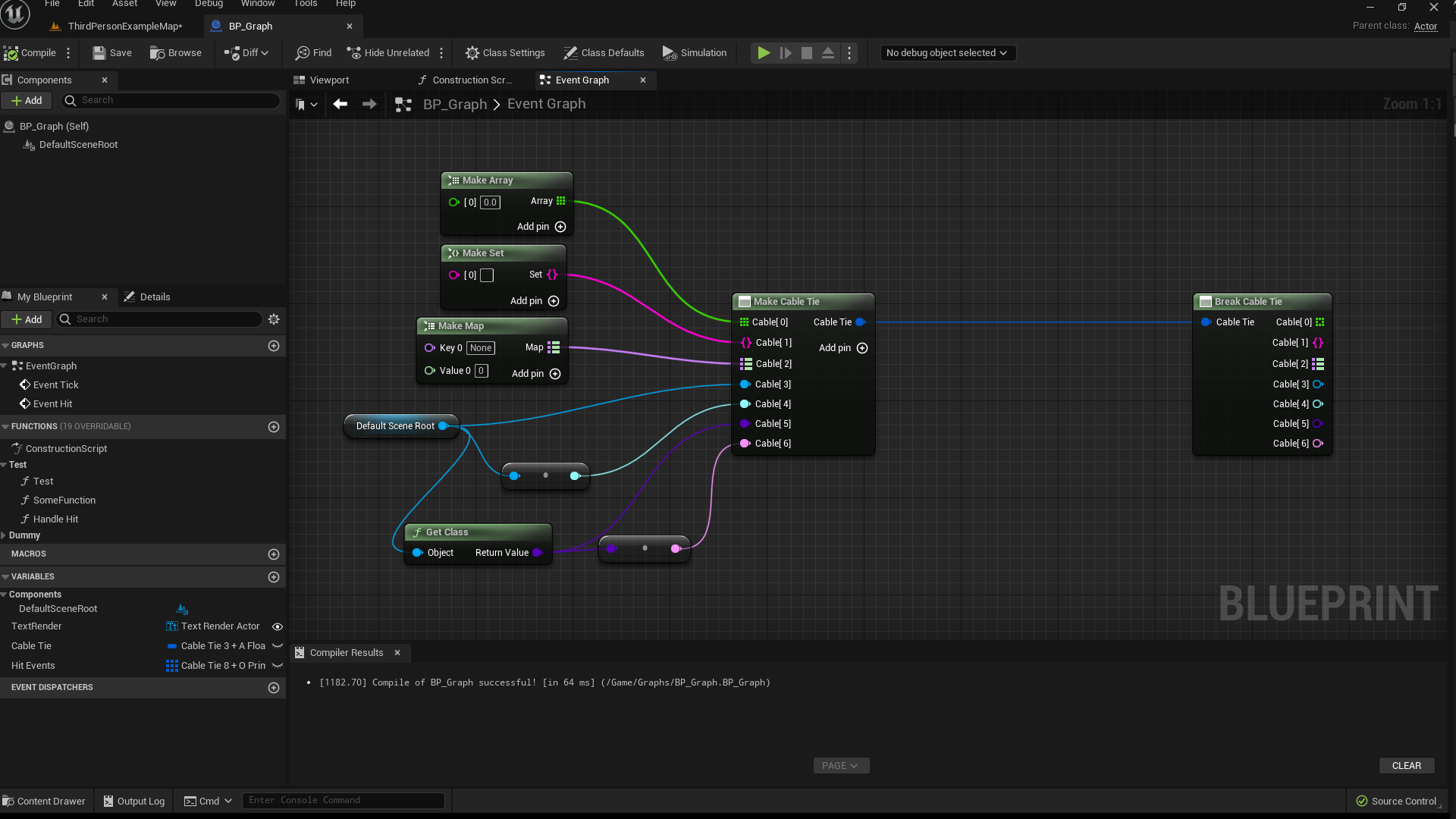Viewport: 1456px width, 819px height.
Task: Toggle TextRender variable eye visibility
Action: (278, 626)
